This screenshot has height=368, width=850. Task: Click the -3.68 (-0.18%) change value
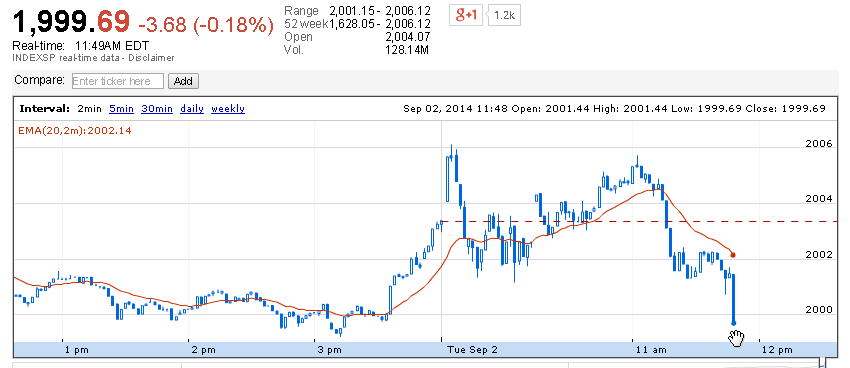point(206,25)
